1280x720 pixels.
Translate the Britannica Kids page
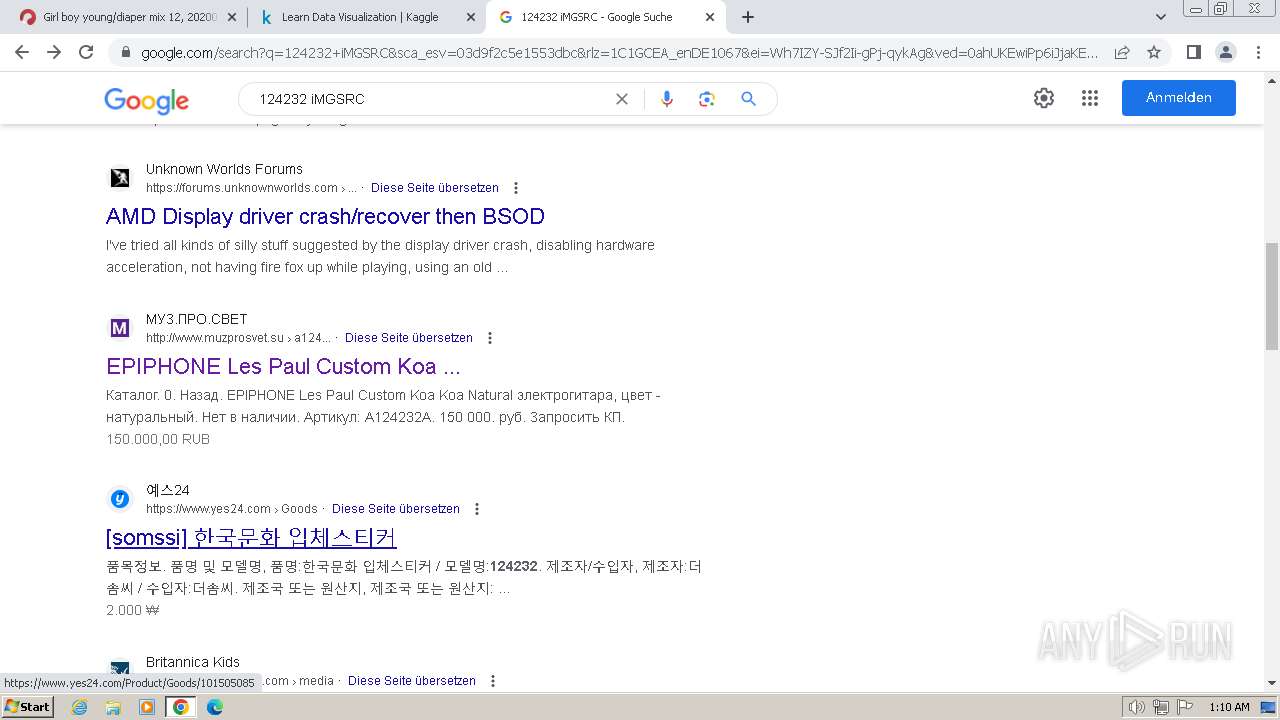coord(412,681)
